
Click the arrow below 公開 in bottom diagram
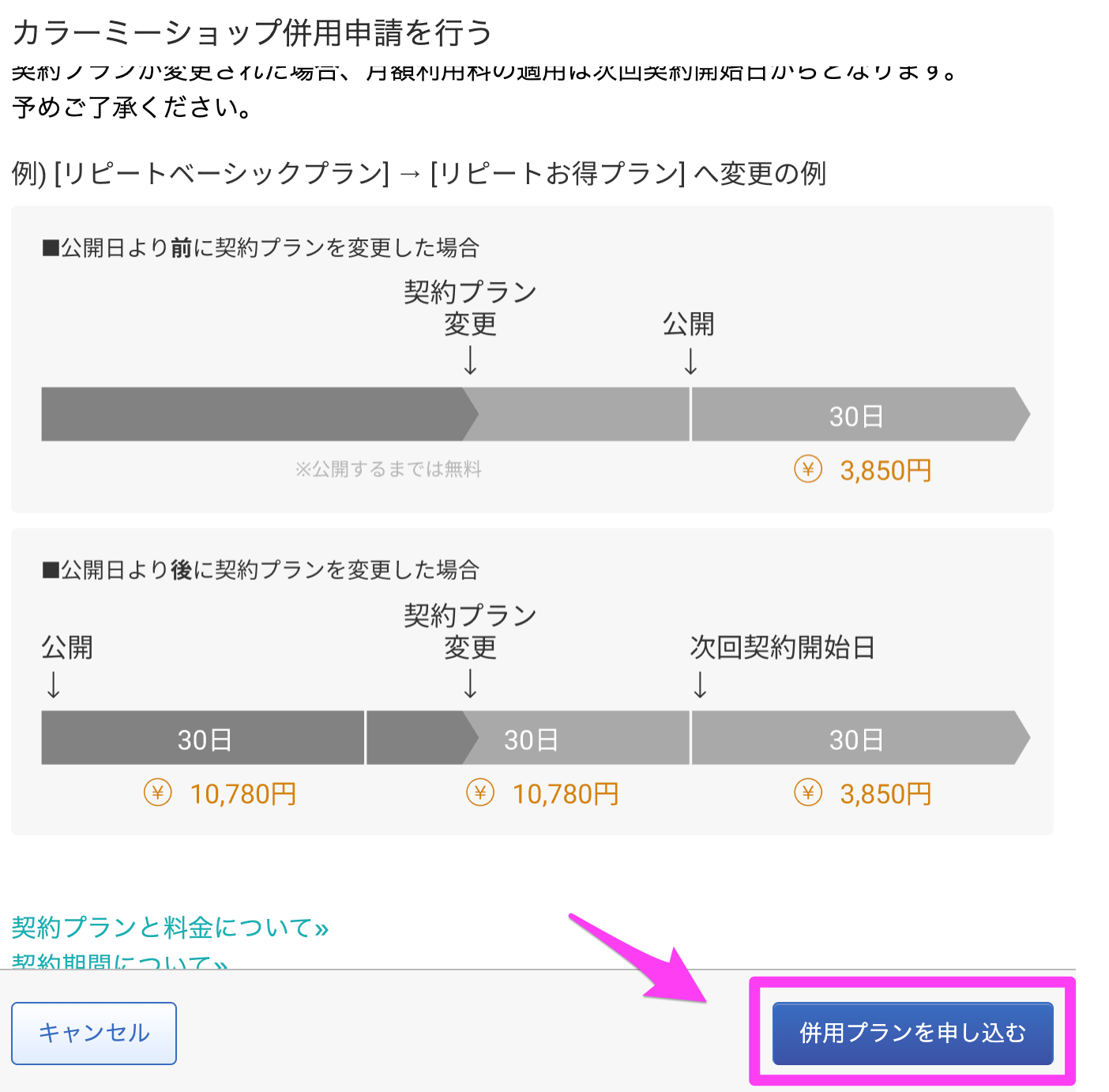click(x=54, y=688)
